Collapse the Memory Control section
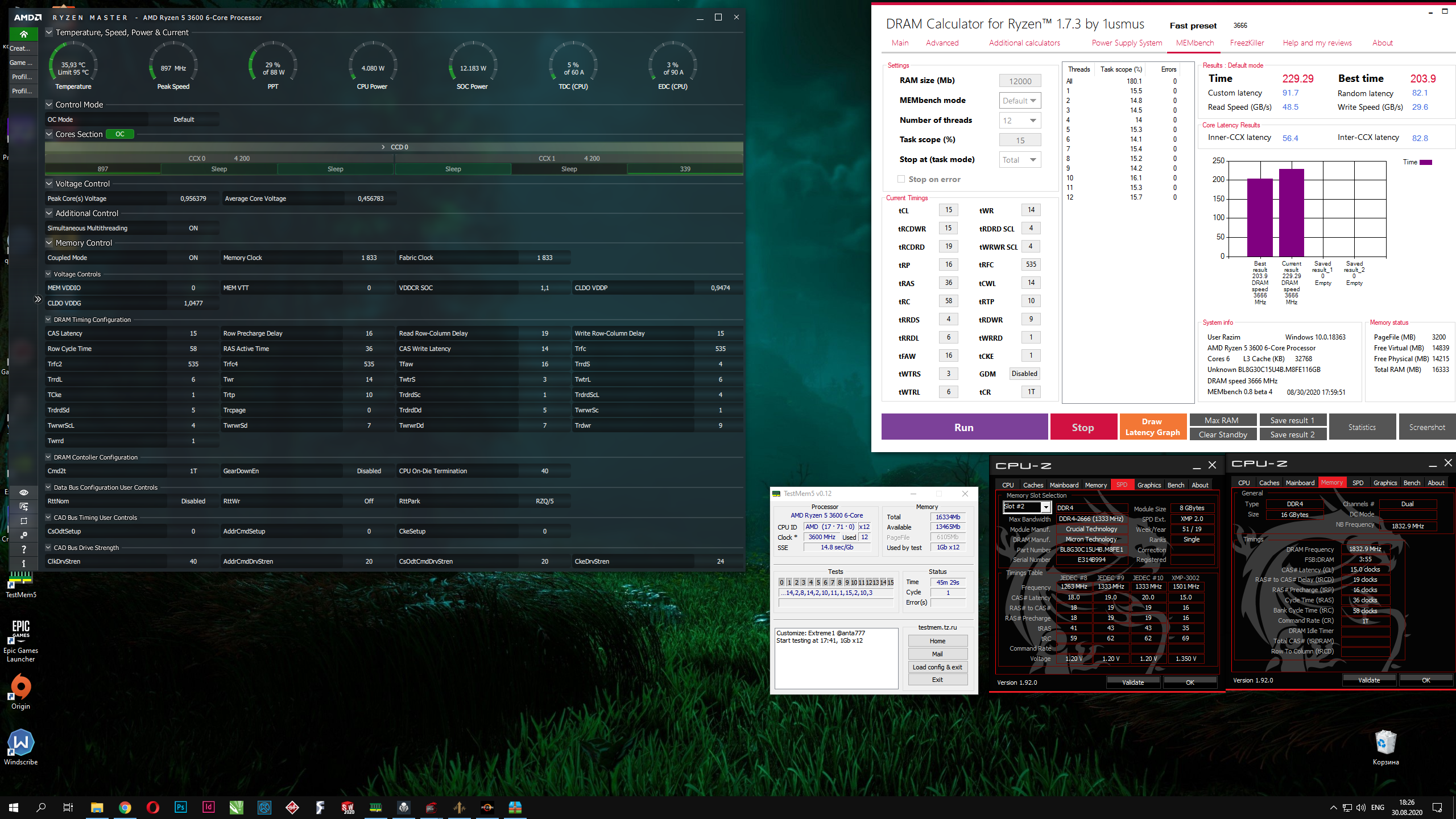 (x=49, y=243)
